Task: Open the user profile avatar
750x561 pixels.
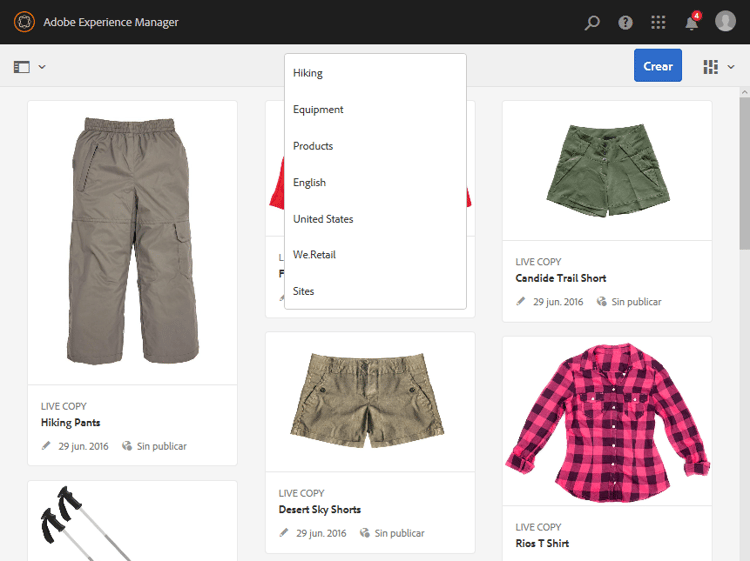Action: [725, 22]
